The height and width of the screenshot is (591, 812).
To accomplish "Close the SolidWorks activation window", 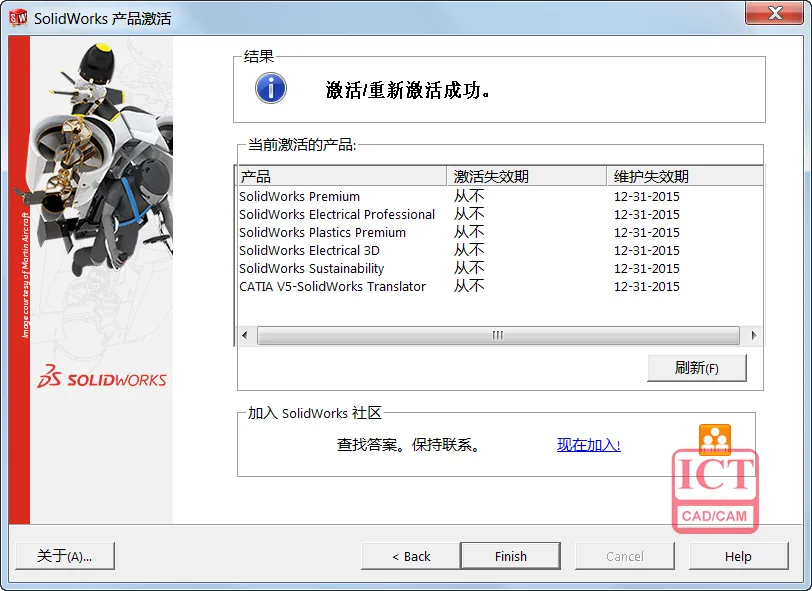I will [774, 12].
